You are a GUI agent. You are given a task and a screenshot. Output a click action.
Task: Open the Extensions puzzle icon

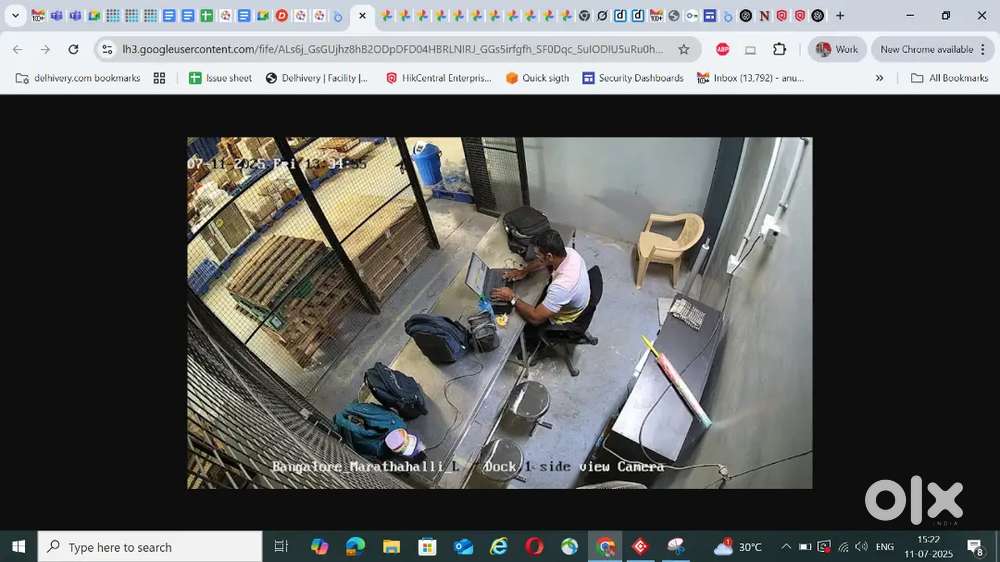[x=779, y=49]
